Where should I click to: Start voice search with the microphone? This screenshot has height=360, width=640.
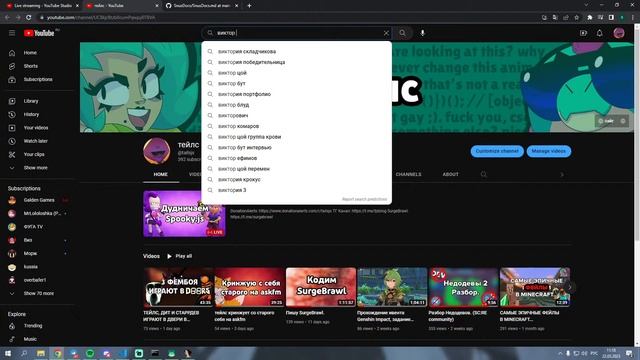[x=422, y=33]
